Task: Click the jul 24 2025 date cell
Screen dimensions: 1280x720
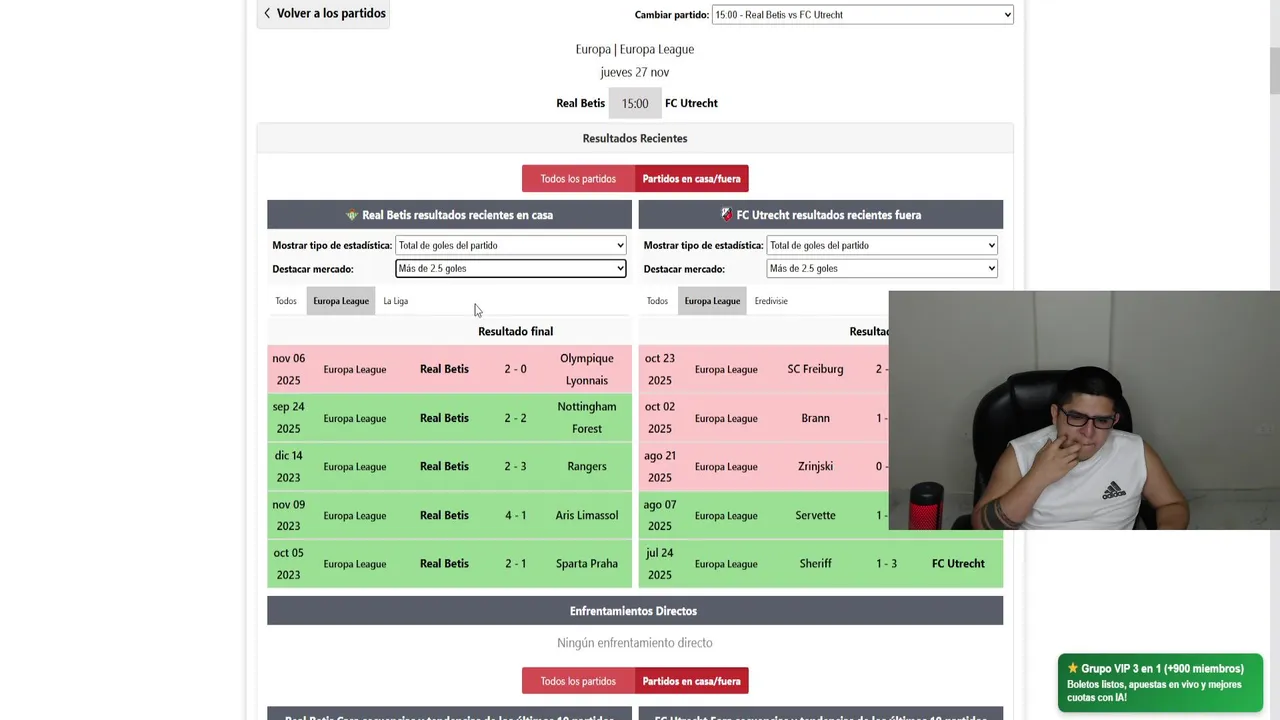Action: point(660,563)
